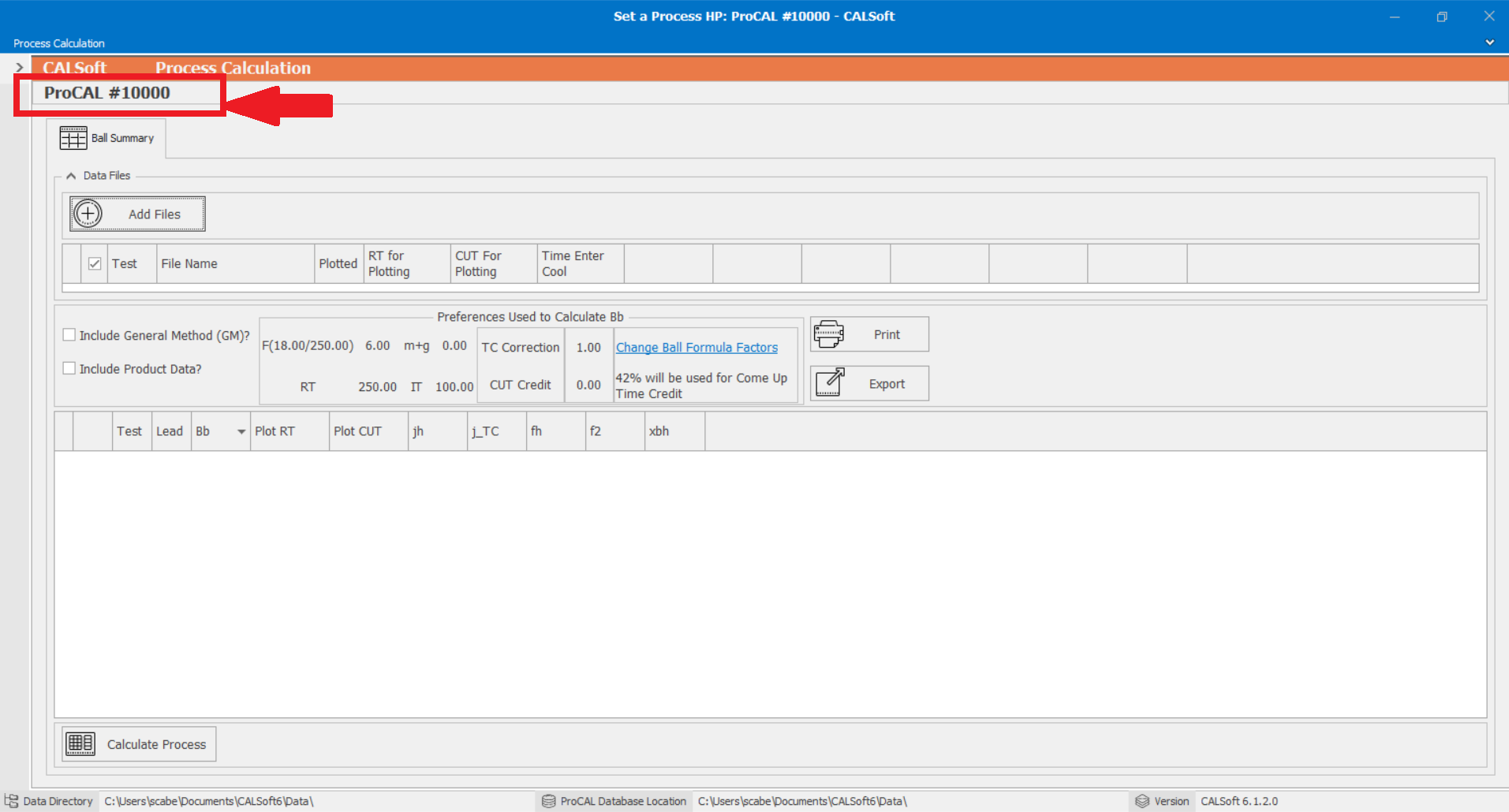Open the Ball Summary grid icon
Image resolution: width=1509 pixels, height=812 pixels.
pyautogui.click(x=73, y=138)
